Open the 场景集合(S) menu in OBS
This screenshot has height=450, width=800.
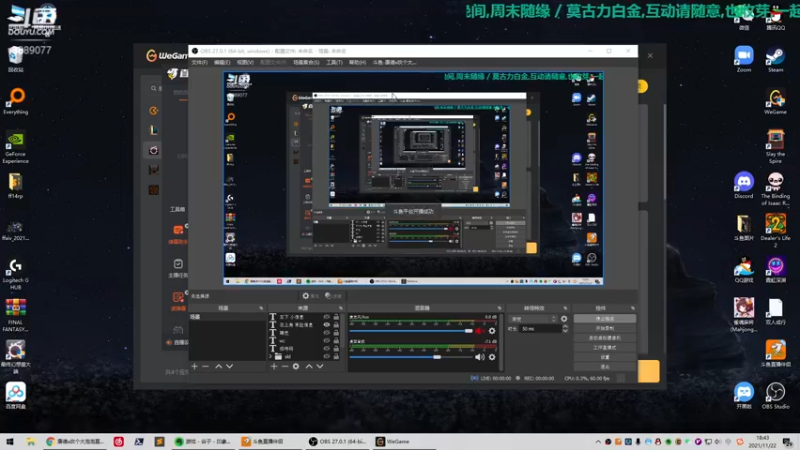tap(306, 62)
